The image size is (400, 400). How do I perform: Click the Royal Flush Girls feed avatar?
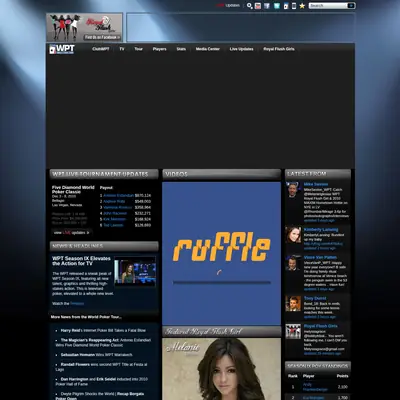click(293, 331)
